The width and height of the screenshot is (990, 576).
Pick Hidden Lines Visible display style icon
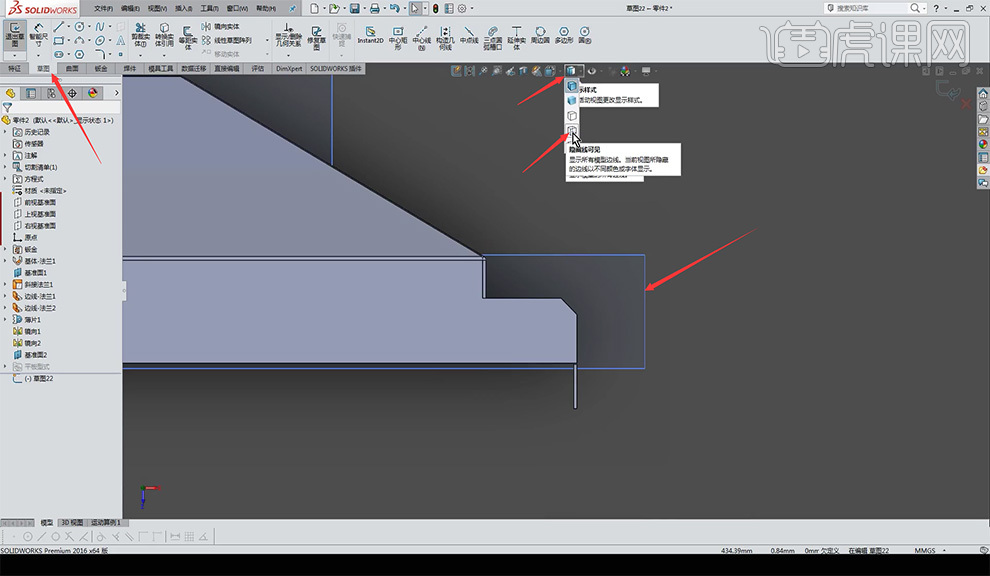(572, 131)
